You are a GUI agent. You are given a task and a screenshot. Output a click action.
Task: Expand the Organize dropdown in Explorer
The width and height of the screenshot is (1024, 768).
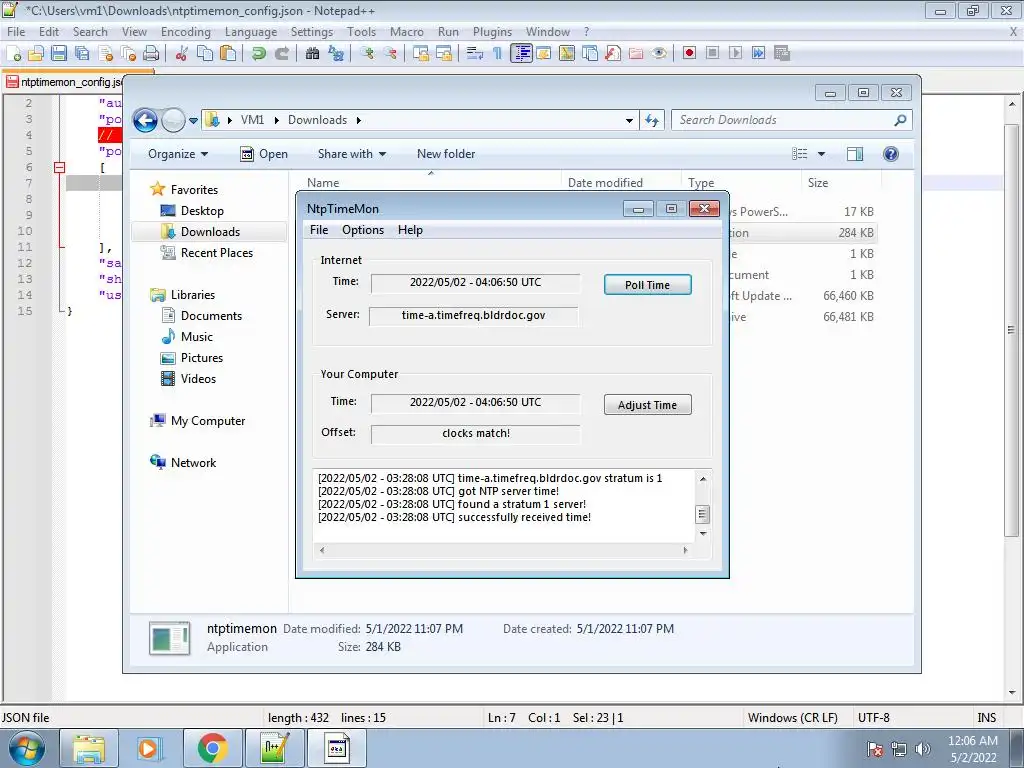tap(178, 154)
